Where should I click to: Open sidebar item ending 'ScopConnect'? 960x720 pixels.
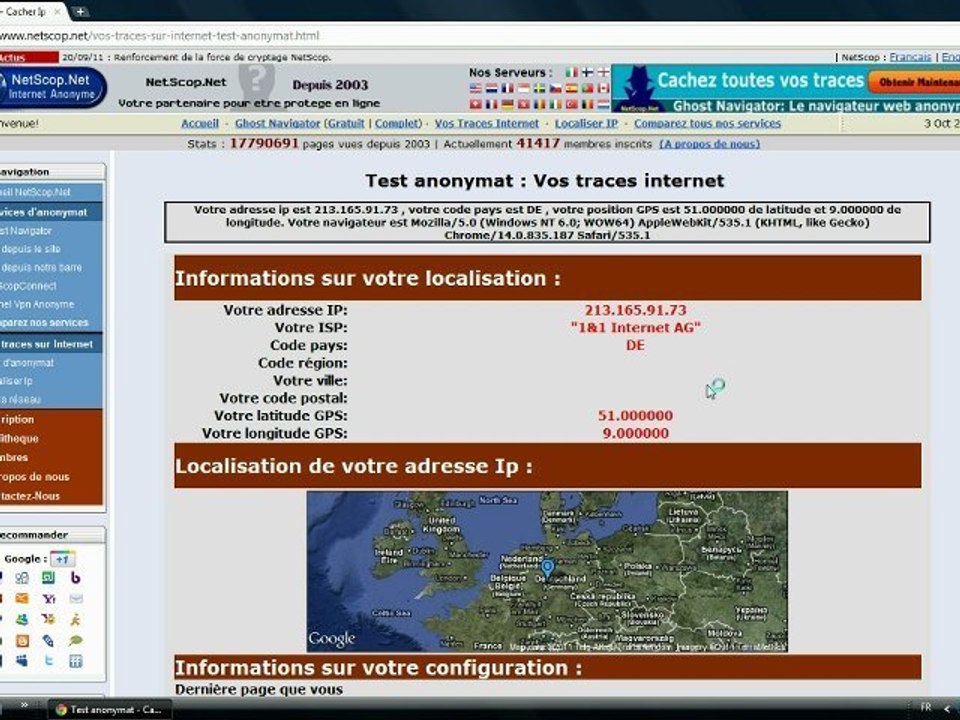pos(28,286)
